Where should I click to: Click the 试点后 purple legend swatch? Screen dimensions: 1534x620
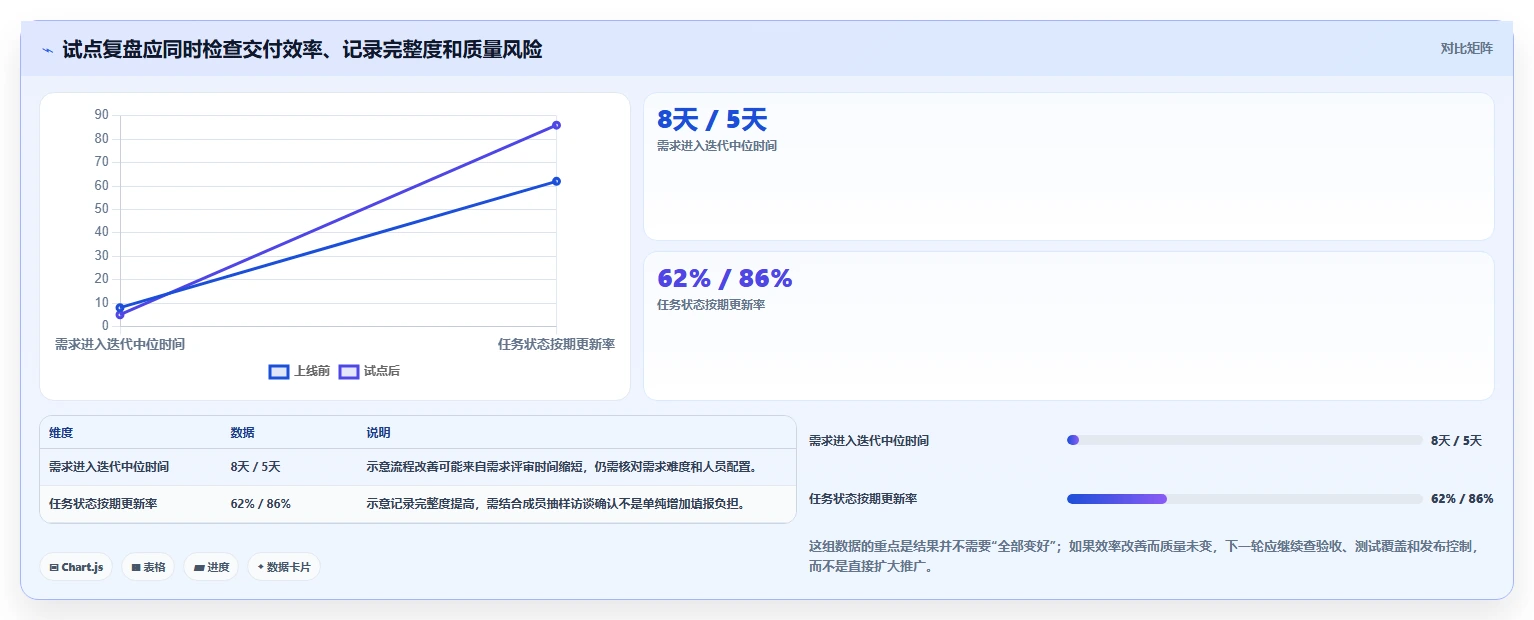(x=349, y=371)
